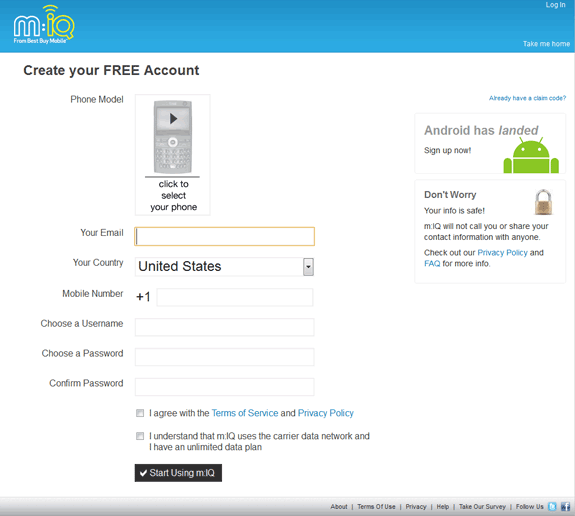Open Privacy Policy link in Don't Worry box
575x516 pixels.
(x=502, y=253)
